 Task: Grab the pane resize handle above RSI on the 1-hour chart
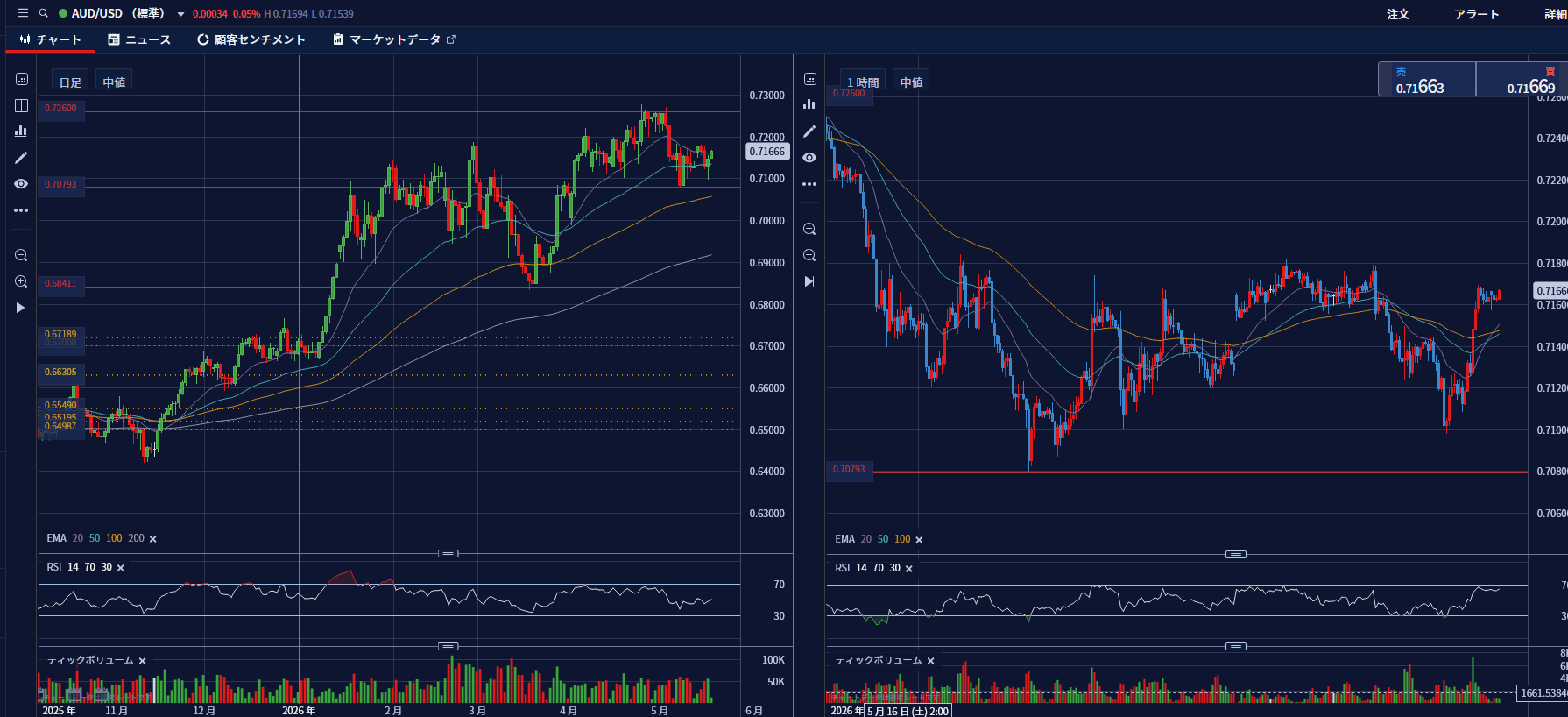click(x=1236, y=554)
